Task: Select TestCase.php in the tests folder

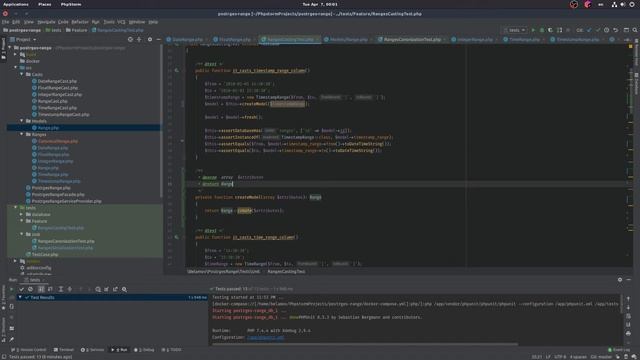Action: click(x=45, y=254)
